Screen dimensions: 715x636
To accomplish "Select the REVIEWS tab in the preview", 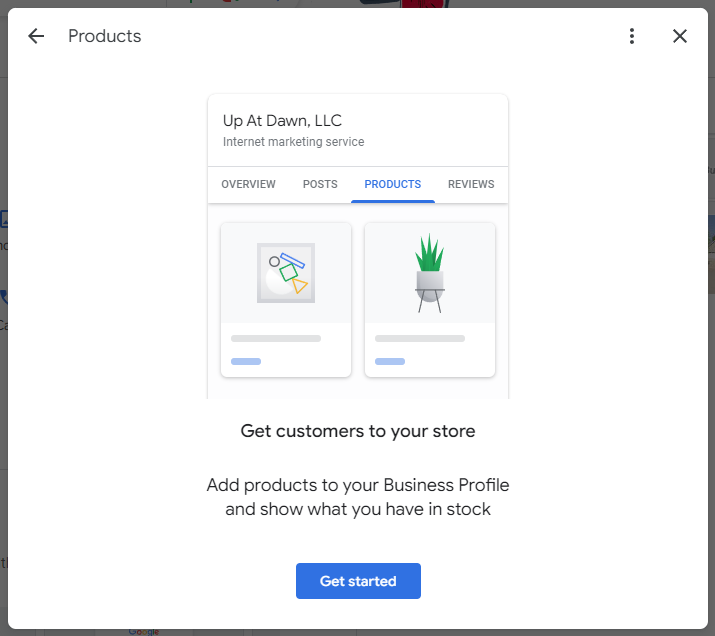I will tap(471, 184).
